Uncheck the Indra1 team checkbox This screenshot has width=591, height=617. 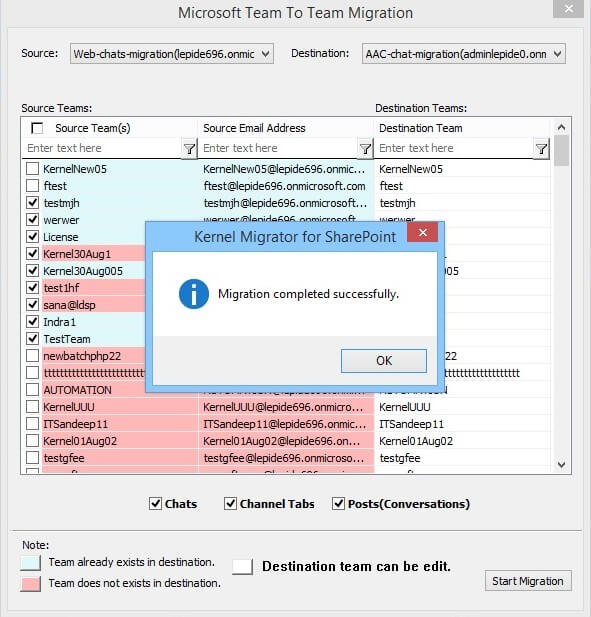coord(32,321)
